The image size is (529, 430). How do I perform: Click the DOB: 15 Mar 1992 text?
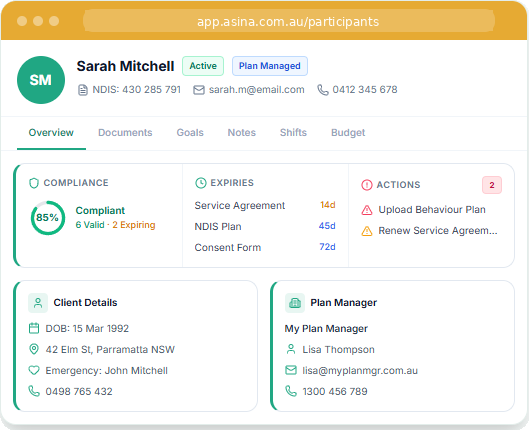87,328
